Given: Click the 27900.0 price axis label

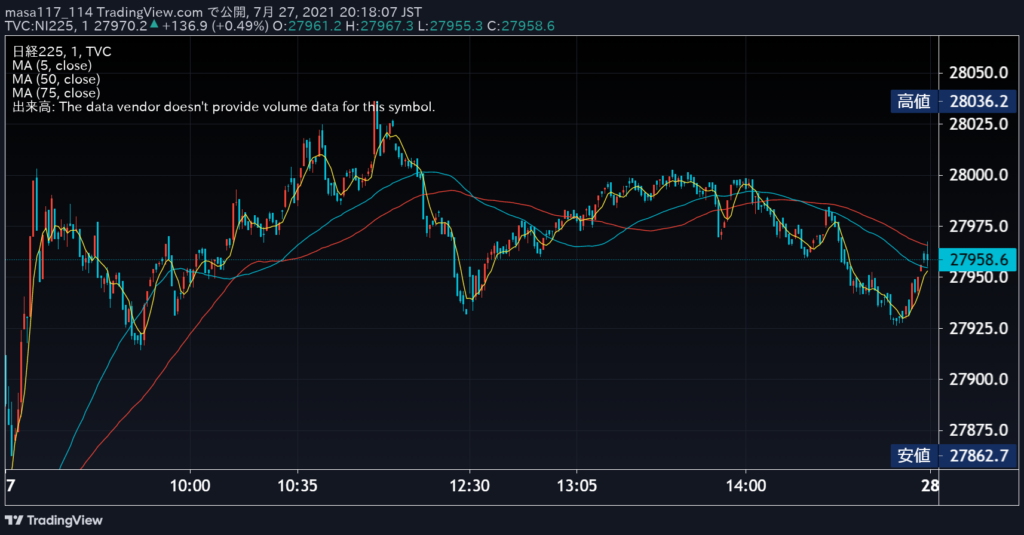Looking at the screenshot, I should (x=978, y=379).
